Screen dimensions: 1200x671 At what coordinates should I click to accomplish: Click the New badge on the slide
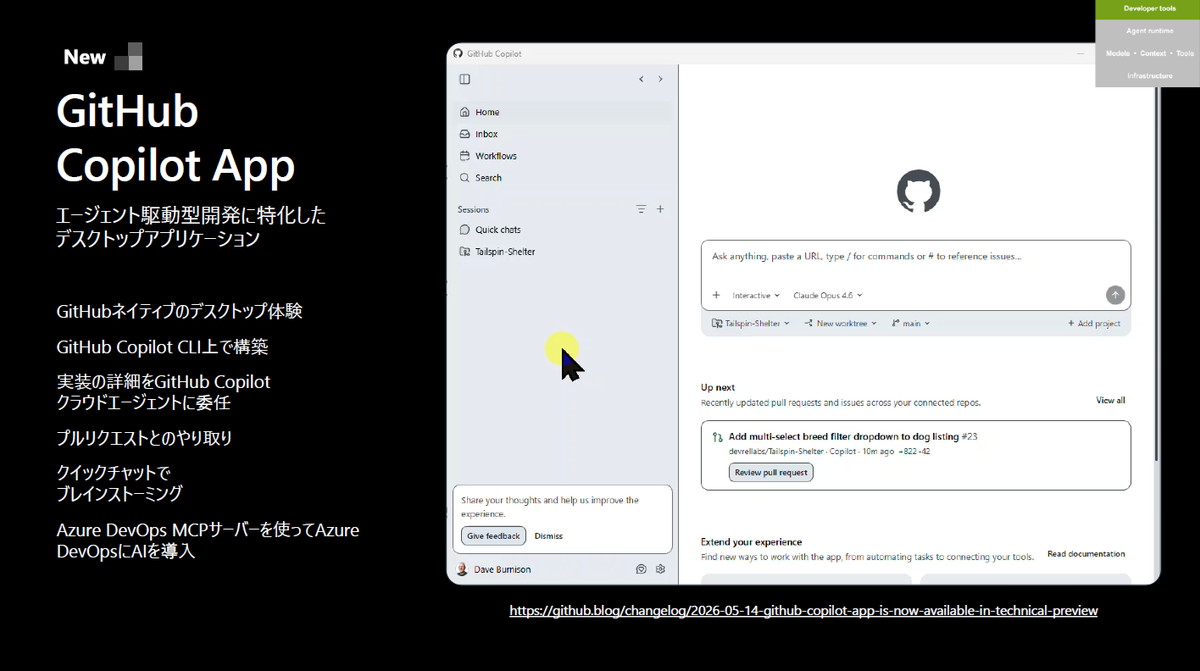(103, 57)
